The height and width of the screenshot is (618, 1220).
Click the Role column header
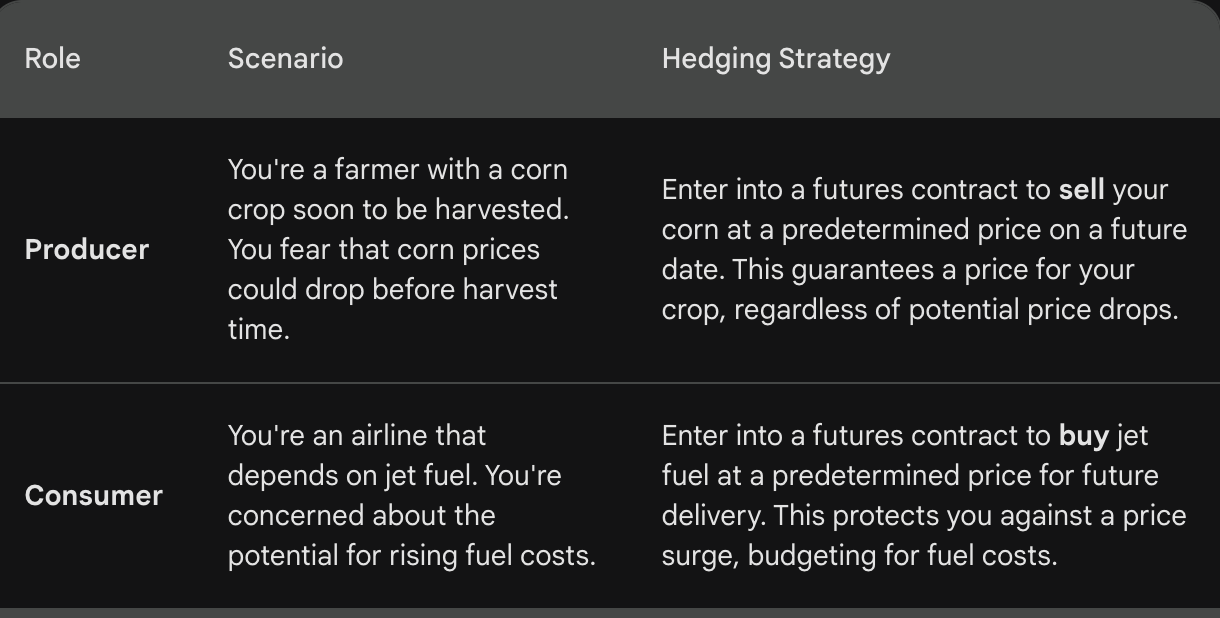pos(52,59)
